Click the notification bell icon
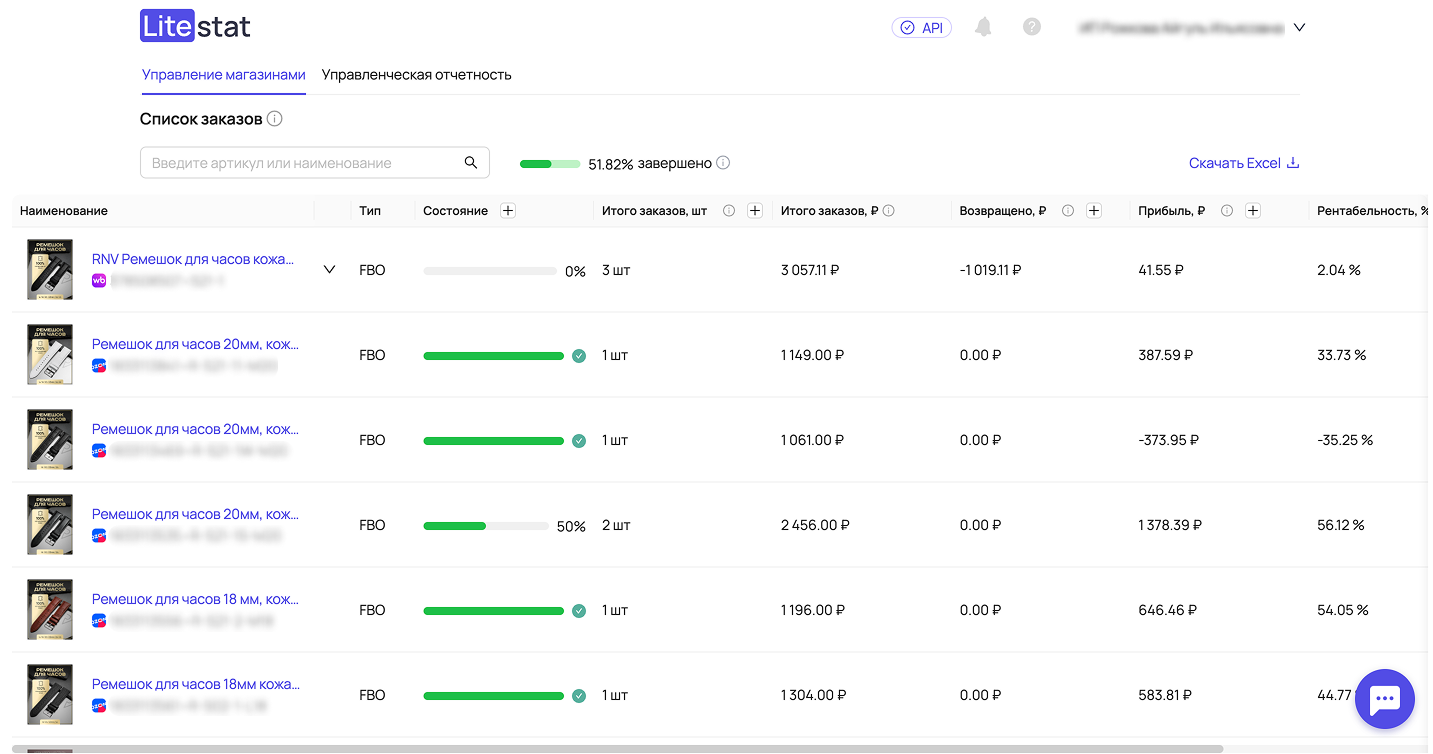Image resolution: width=1433 pixels, height=754 pixels. point(983,27)
